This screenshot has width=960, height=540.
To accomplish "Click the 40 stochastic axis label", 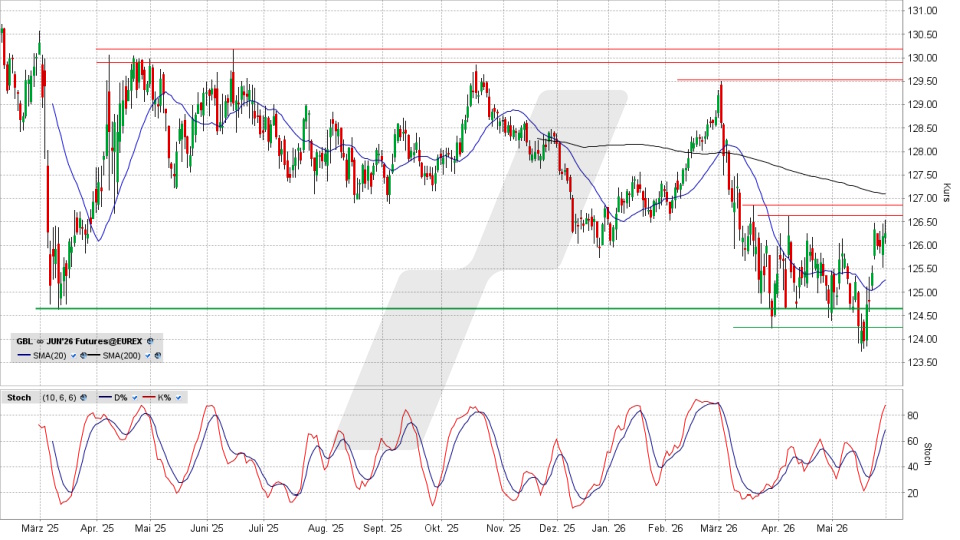I will [913, 467].
